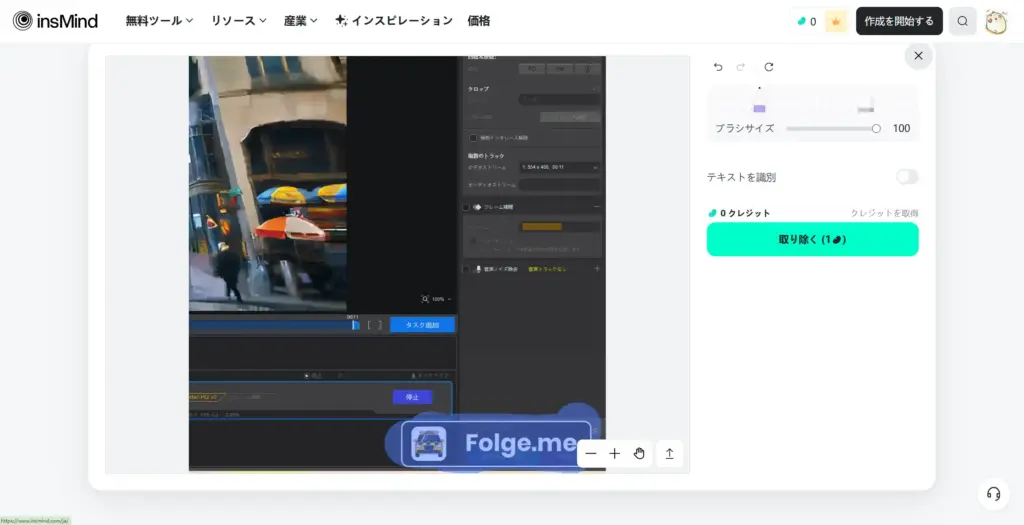Expand the 無料ツール menu

(x=159, y=21)
